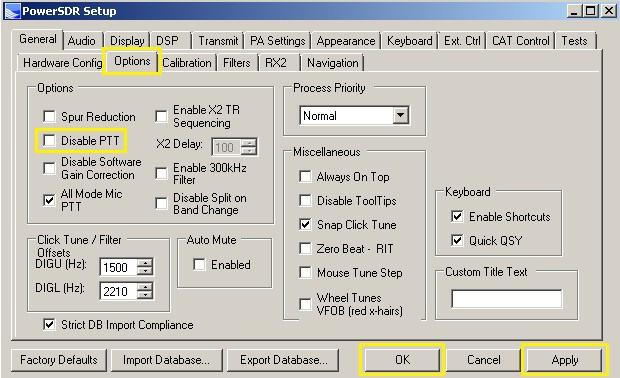Toggle Disable ToolTips checkbox
This screenshot has width=620, height=378.
click(305, 200)
